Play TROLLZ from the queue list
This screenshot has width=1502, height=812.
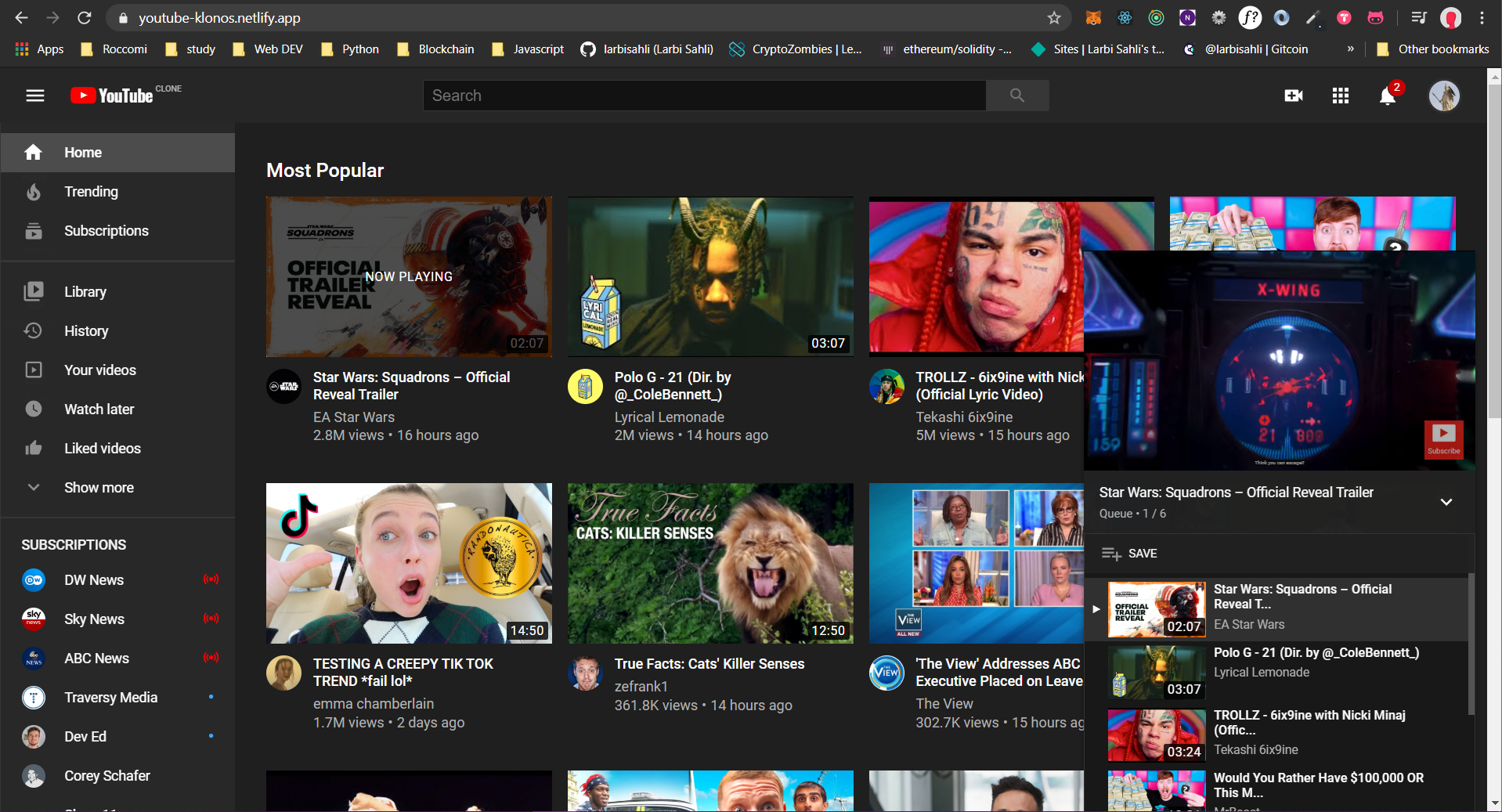tap(1276, 735)
